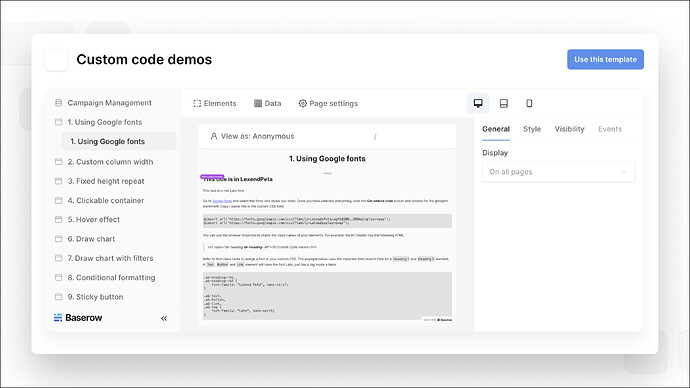Image resolution: width=690 pixels, height=388 pixels.
Task: Click page icon next to 4. Clickable container
Action: pos(59,201)
